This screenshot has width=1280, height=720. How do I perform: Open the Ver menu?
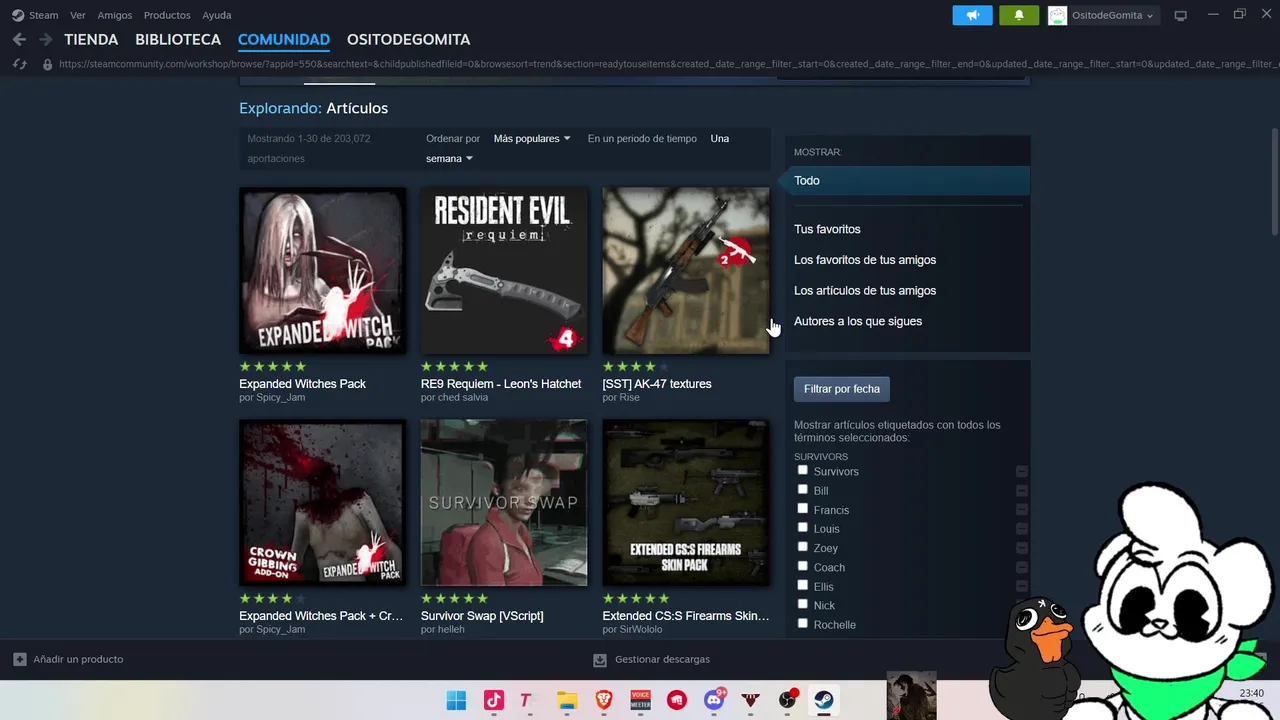click(78, 15)
